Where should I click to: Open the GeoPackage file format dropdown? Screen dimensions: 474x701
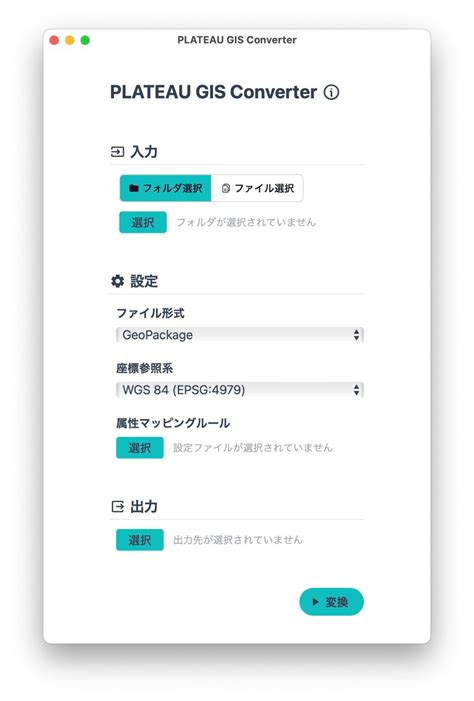pos(240,335)
